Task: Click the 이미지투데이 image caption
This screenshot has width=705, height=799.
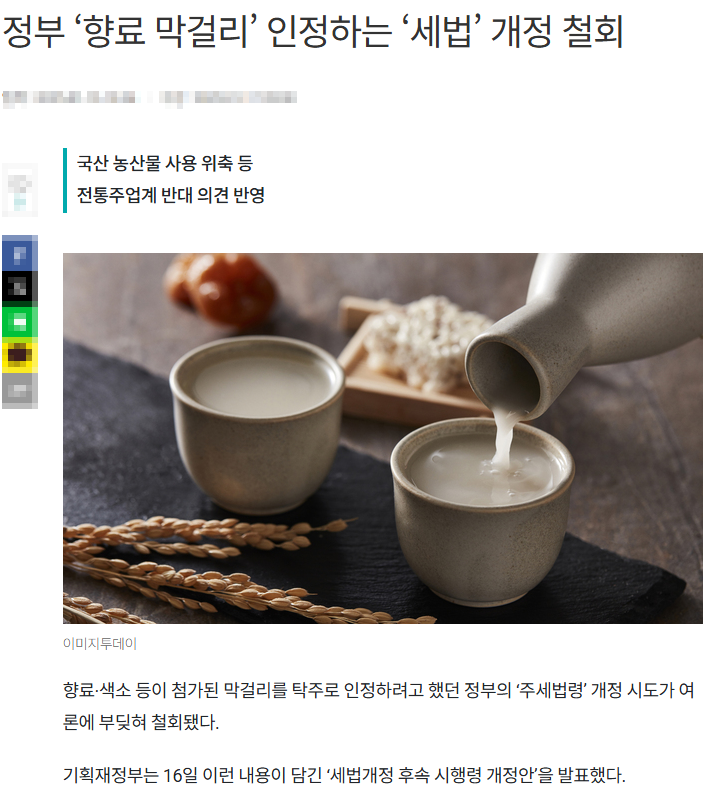Action: (100, 644)
